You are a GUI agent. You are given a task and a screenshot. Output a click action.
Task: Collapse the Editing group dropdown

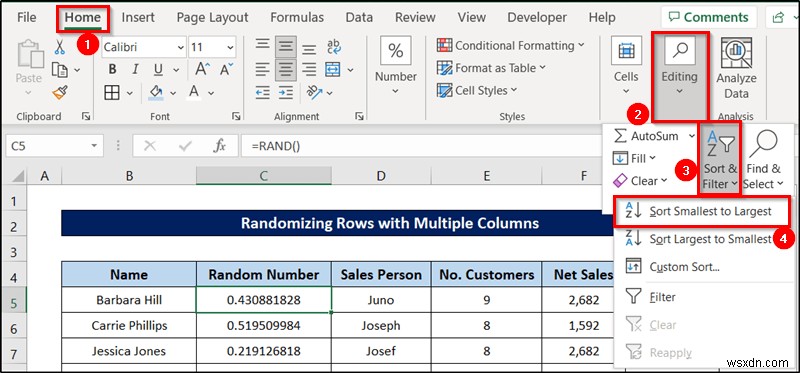679,77
